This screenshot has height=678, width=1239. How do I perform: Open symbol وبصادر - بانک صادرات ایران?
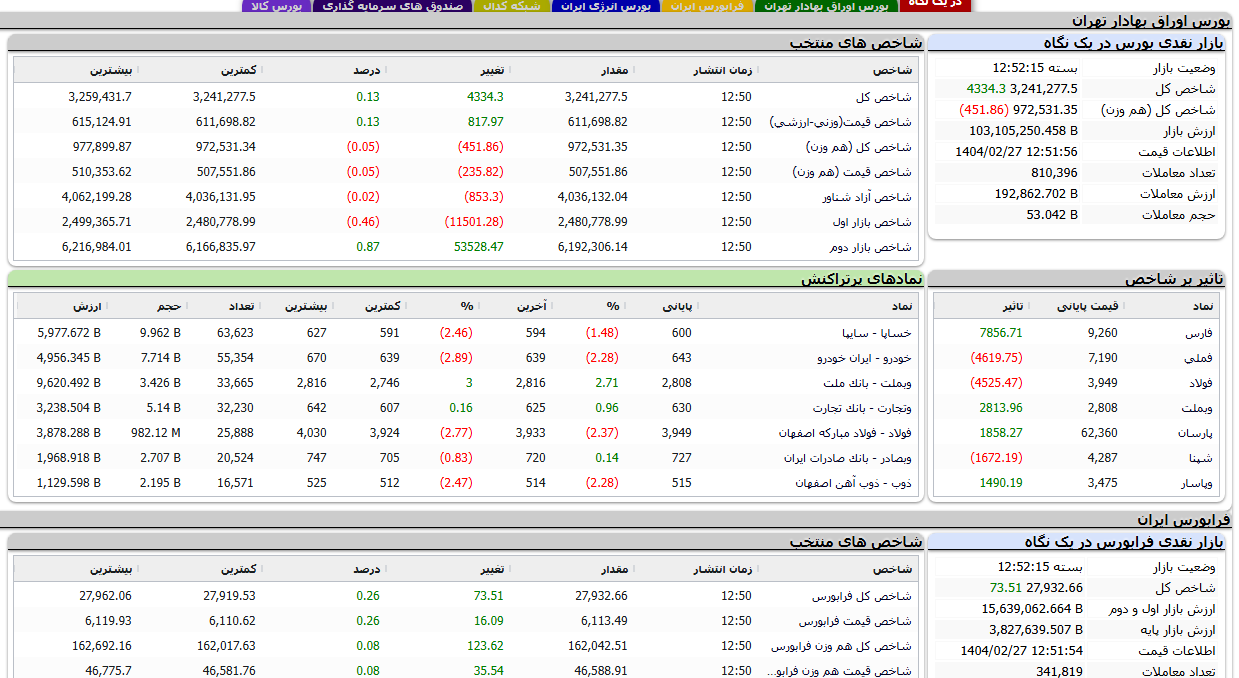847,458
